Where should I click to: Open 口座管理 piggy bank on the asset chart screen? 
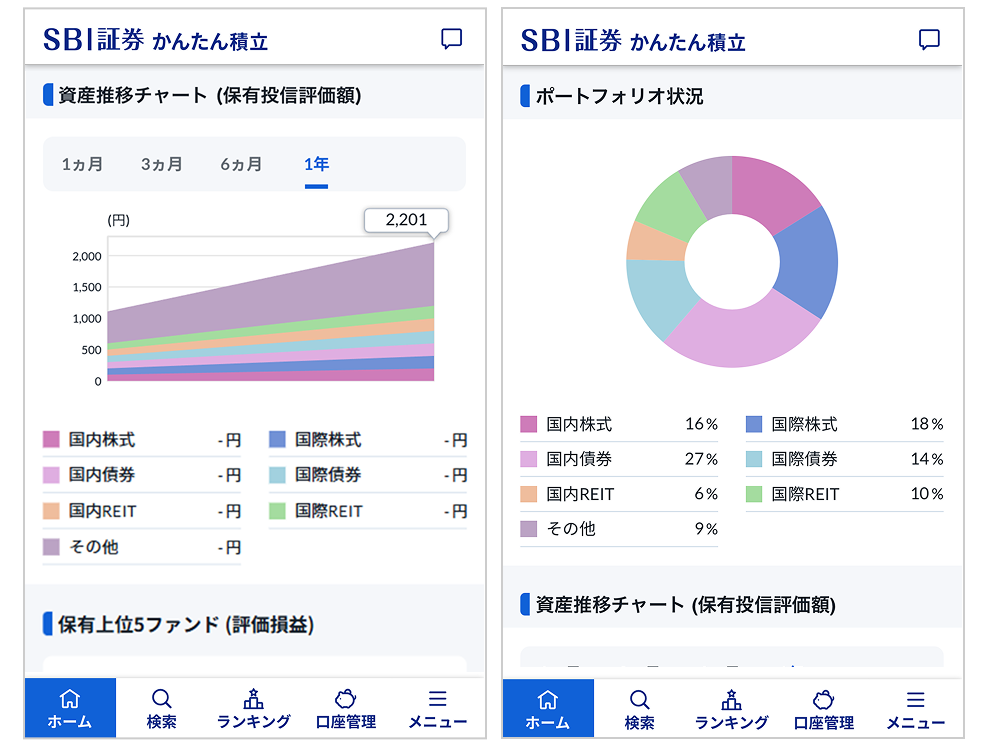[x=346, y=708]
